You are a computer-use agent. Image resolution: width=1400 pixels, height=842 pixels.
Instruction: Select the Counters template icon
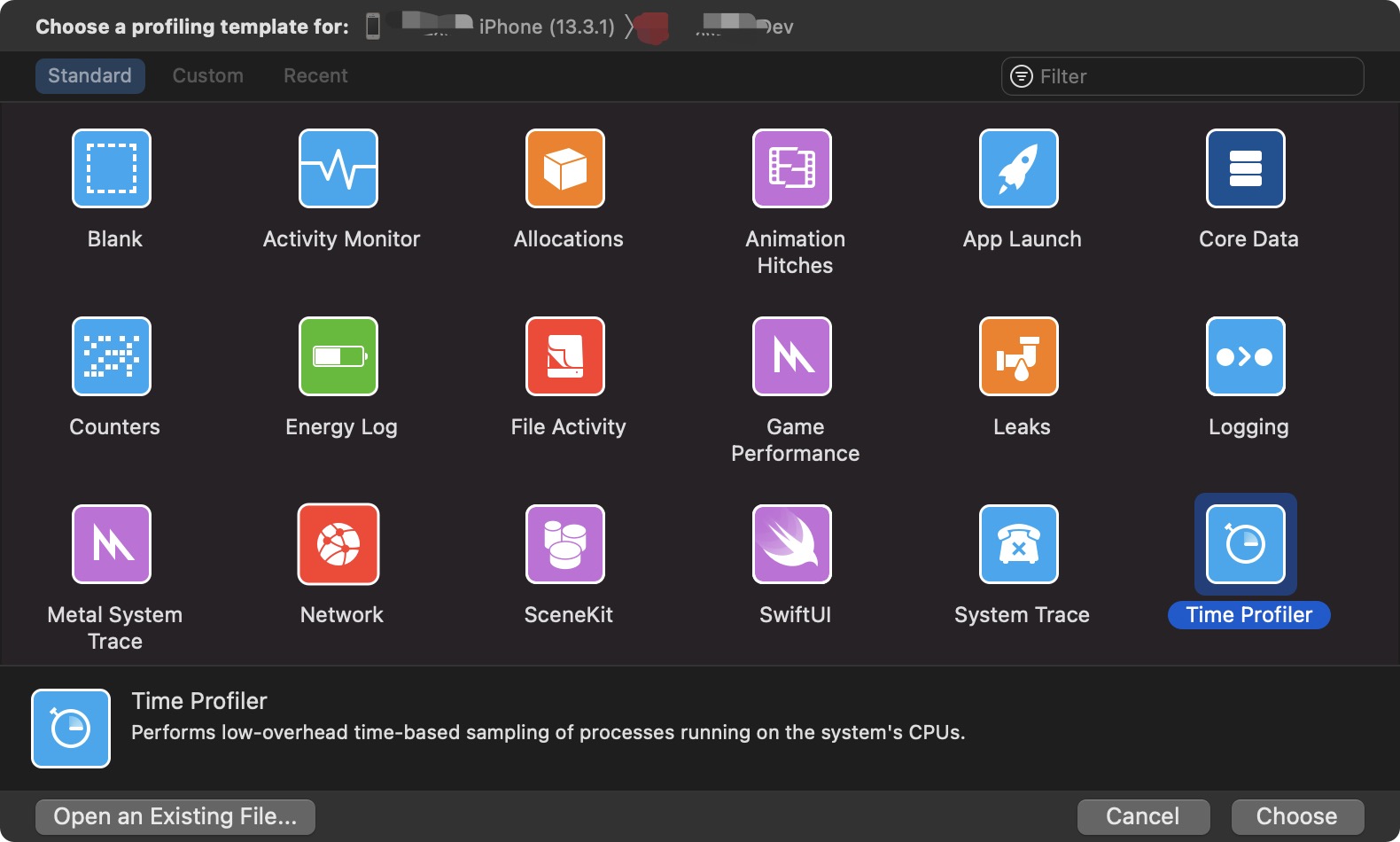[x=112, y=356]
